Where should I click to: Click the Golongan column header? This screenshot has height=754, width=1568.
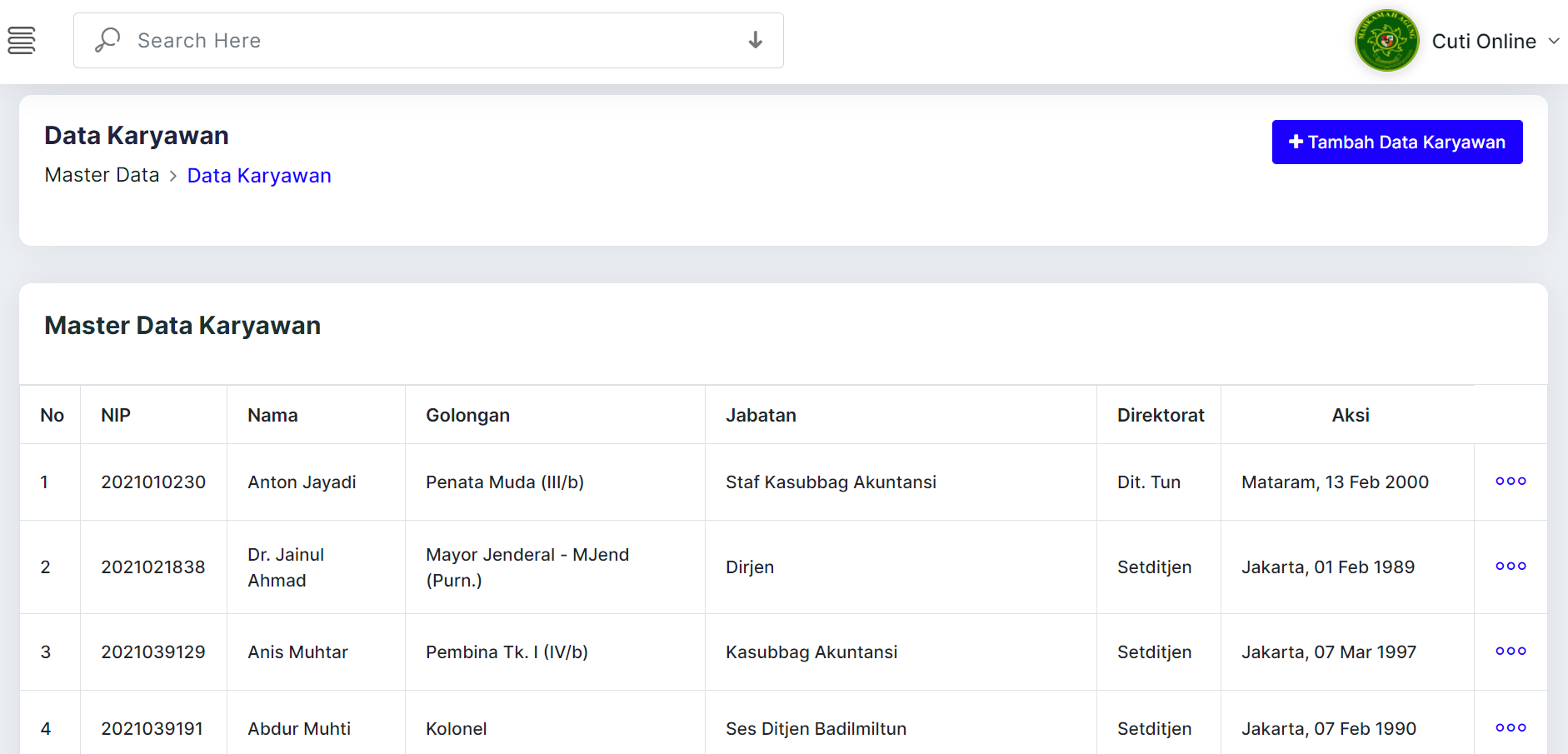pyautogui.click(x=467, y=415)
